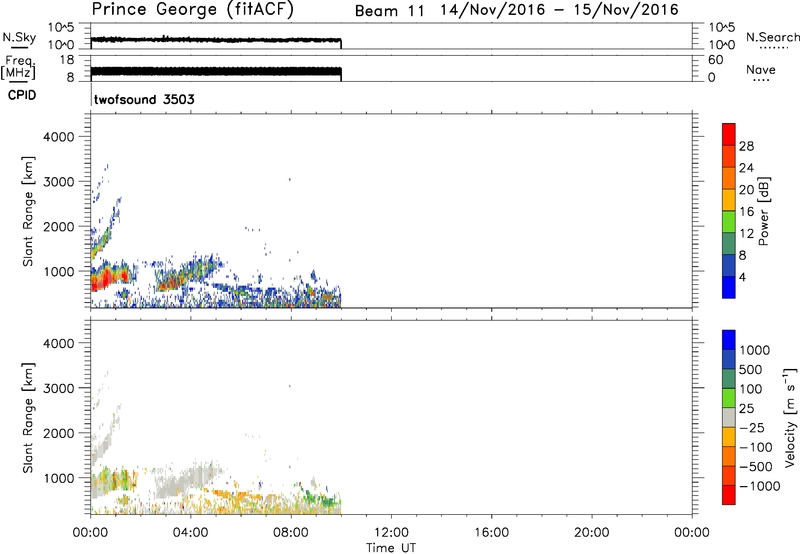
Task: Click the '3000' tick of the power panel
Action: [x=59, y=182]
